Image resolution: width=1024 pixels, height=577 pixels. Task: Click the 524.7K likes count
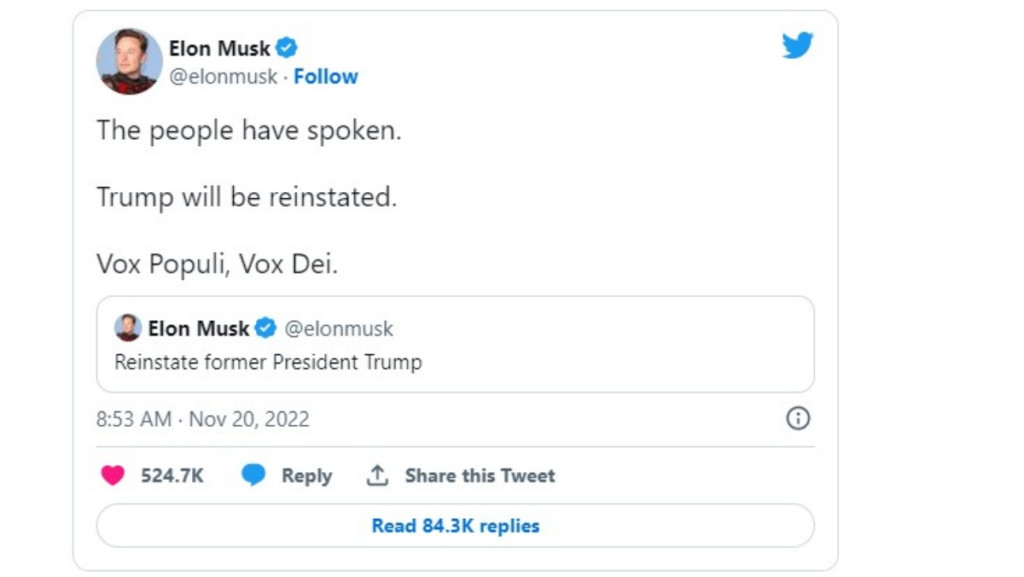172,476
